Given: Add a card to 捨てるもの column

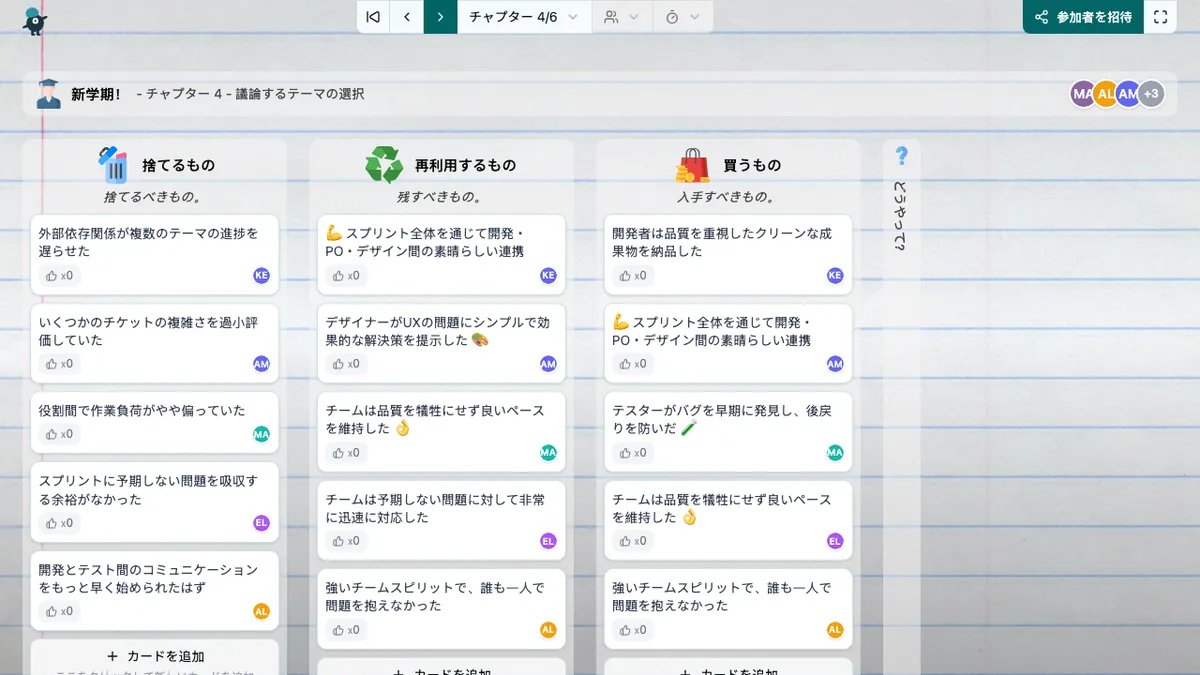Looking at the screenshot, I should coord(155,656).
